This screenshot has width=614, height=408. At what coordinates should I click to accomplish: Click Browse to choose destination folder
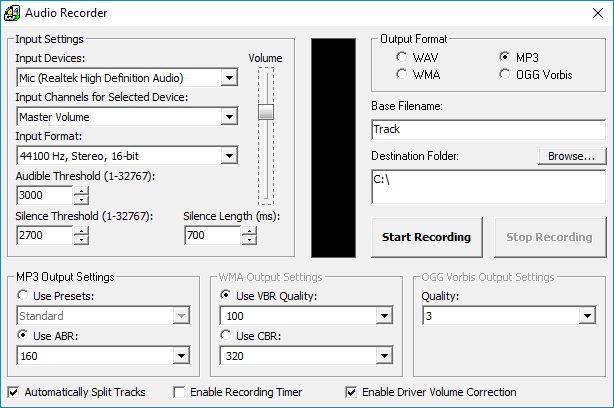pyautogui.click(x=572, y=156)
